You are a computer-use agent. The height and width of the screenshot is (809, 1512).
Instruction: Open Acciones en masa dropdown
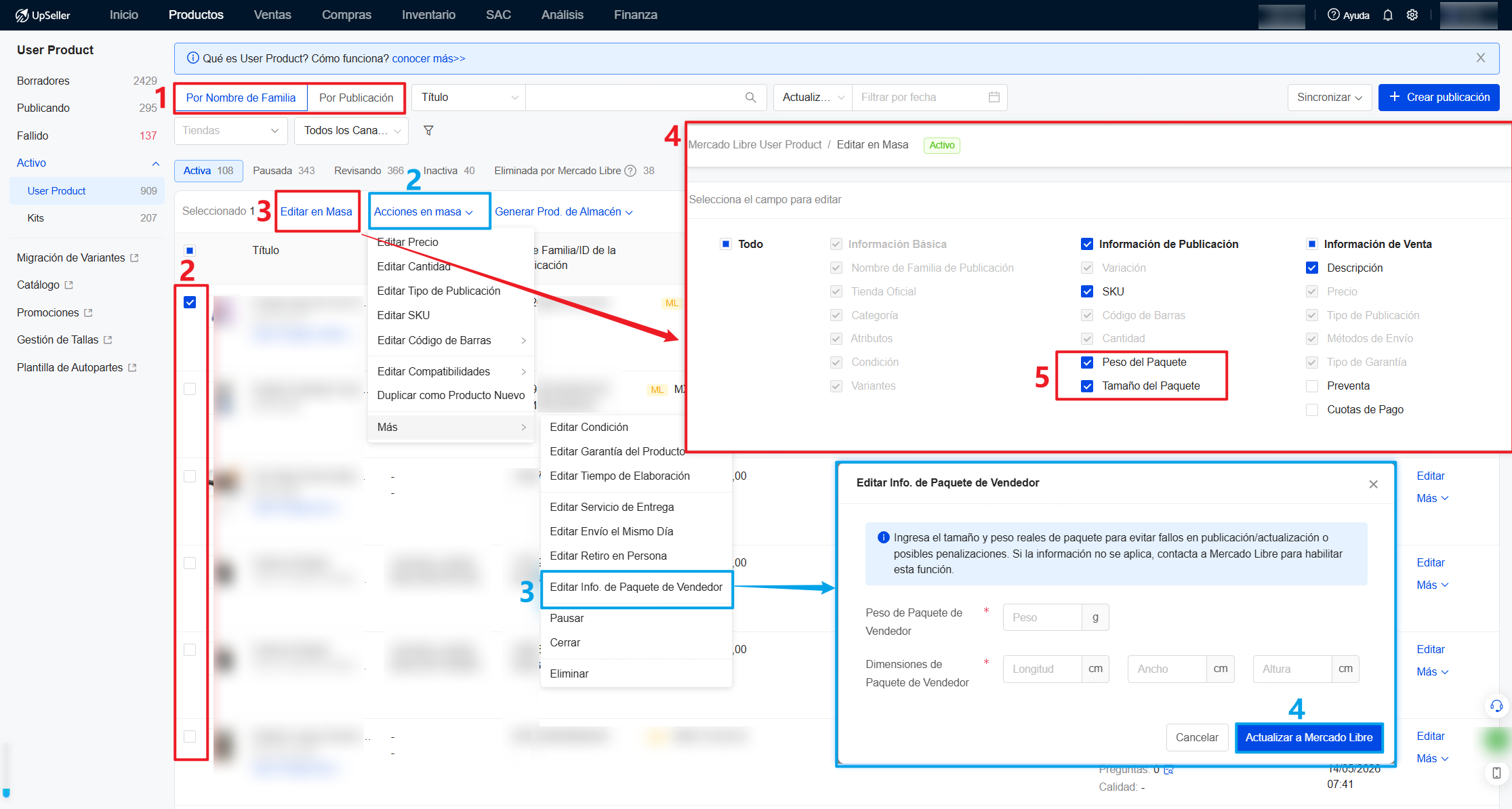424,212
